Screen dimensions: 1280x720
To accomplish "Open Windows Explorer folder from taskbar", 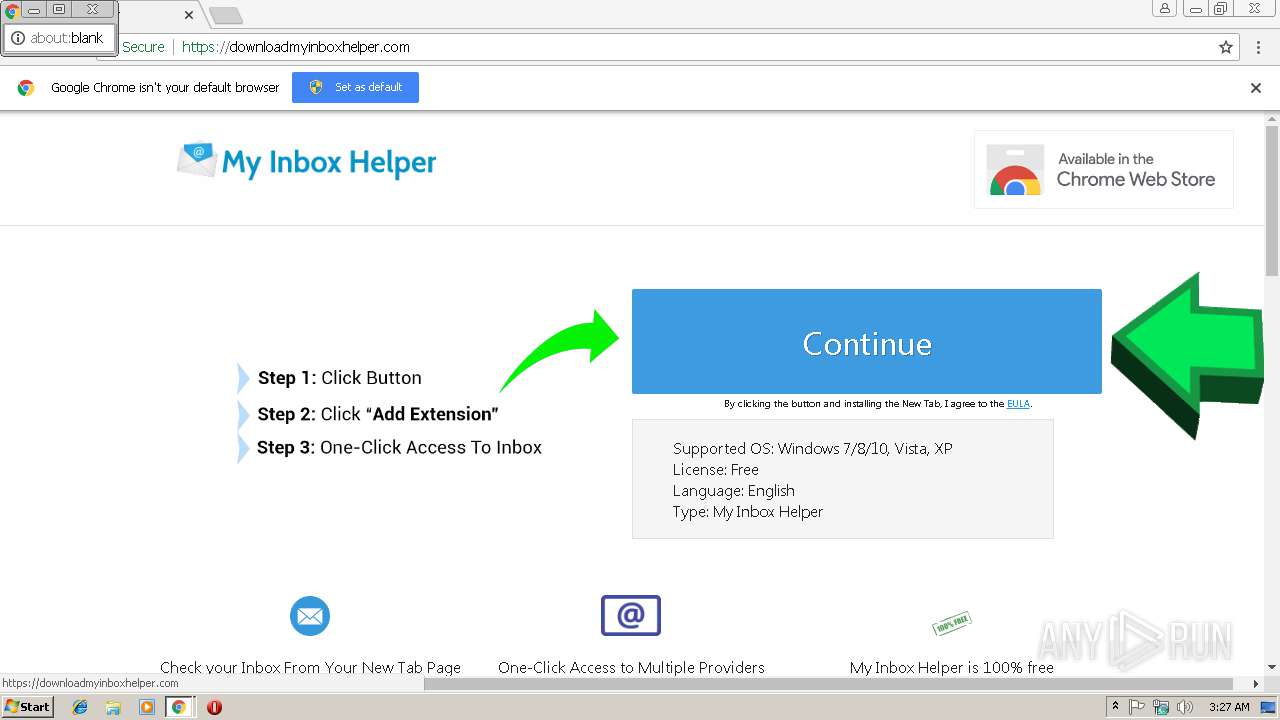I will click(113, 707).
